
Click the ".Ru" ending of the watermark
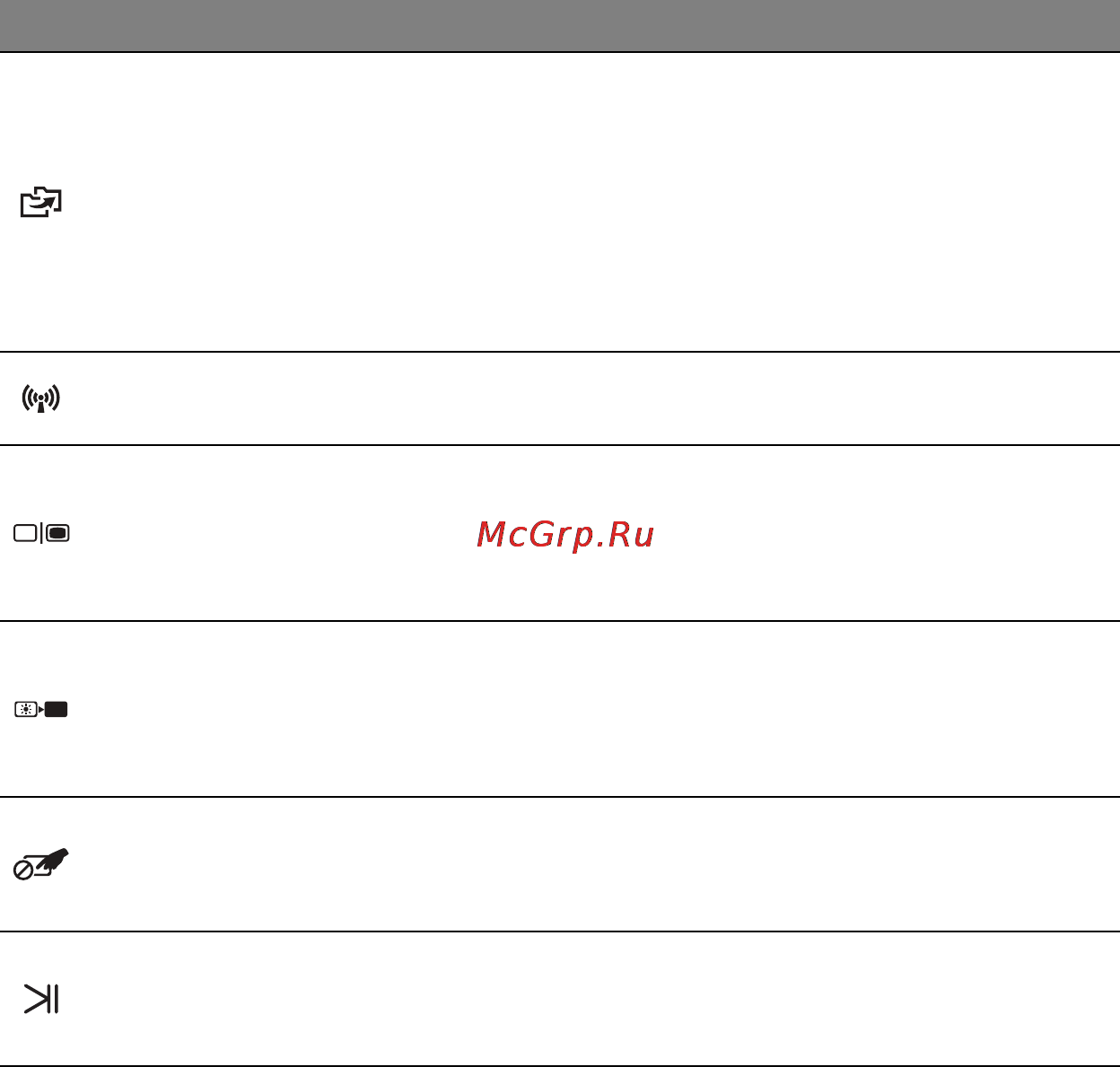pyautogui.click(x=627, y=535)
